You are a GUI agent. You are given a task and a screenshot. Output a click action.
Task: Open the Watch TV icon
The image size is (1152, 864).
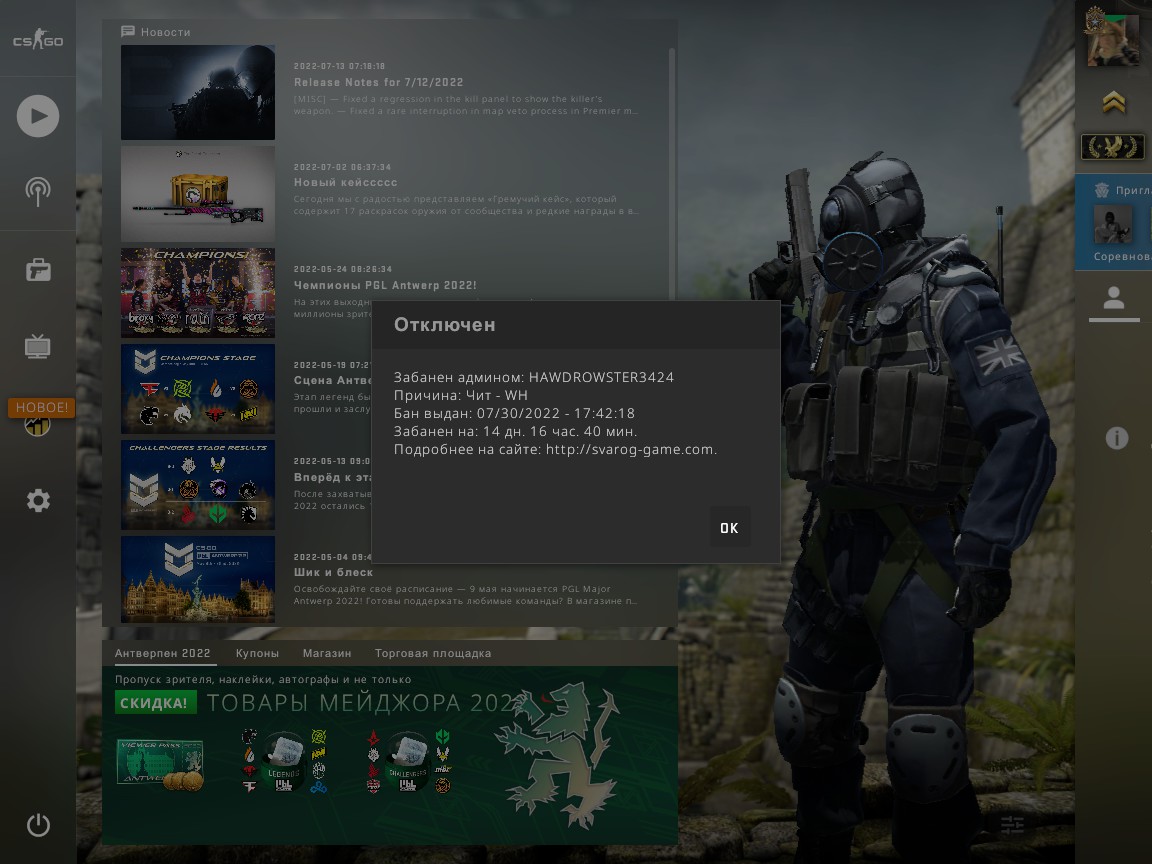(x=38, y=346)
